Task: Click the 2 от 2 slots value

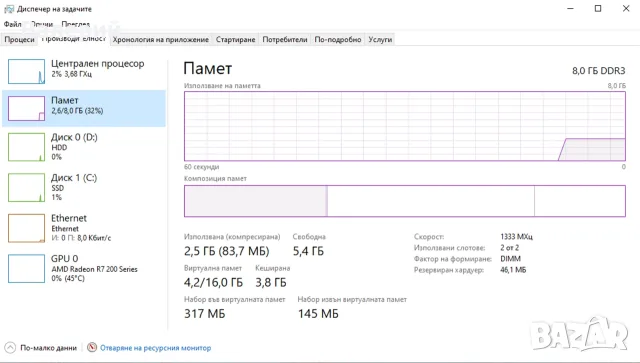Action: pyautogui.click(x=509, y=248)
